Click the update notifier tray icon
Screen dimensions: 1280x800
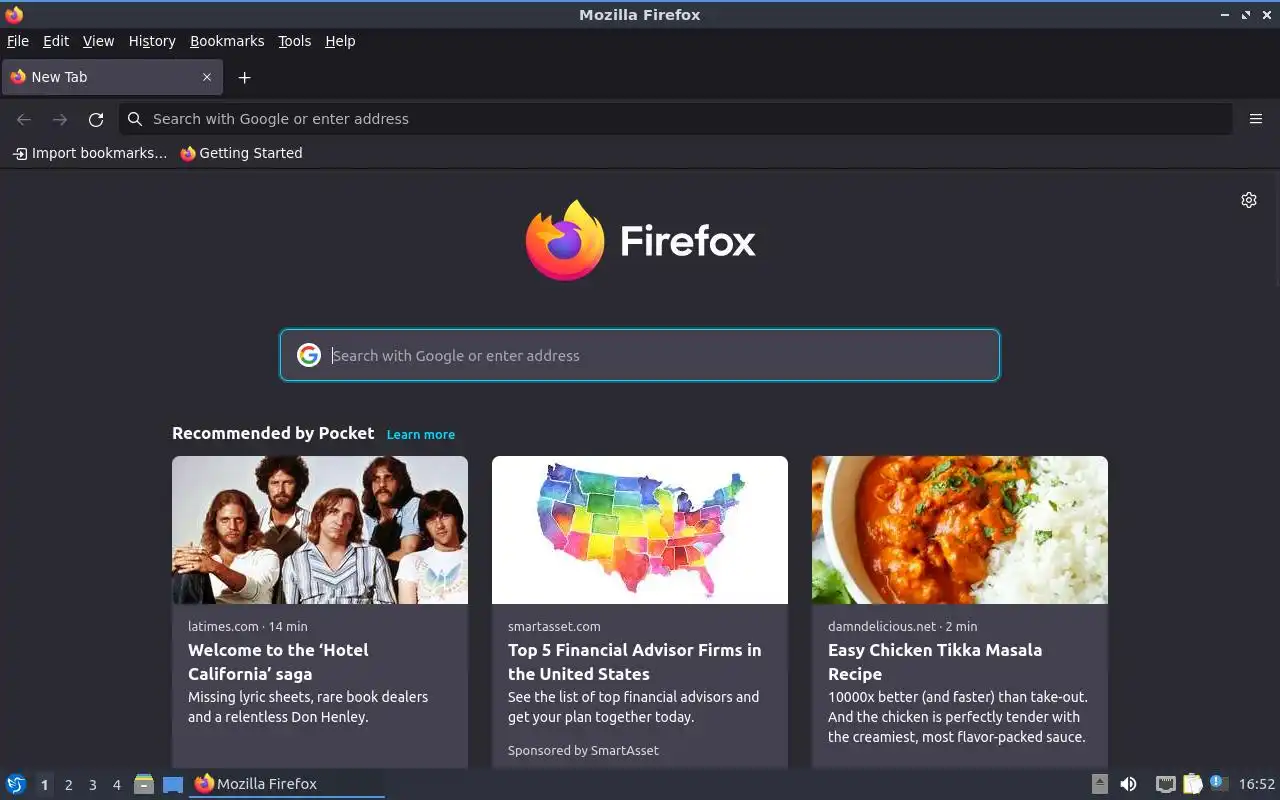point(1218,783)
